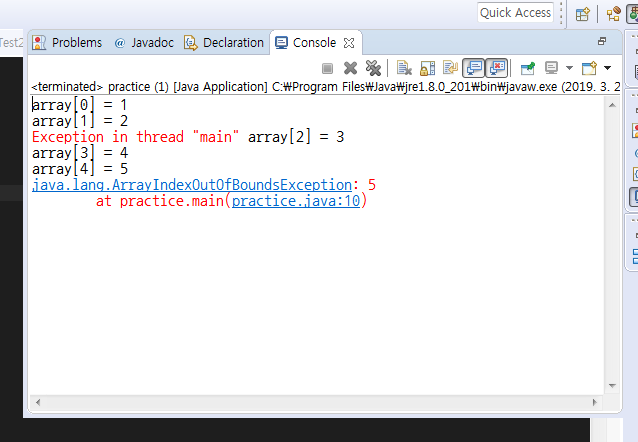Click the "array[2] = 3" output text
Screen dimensions: 638x442
[296, 137]
